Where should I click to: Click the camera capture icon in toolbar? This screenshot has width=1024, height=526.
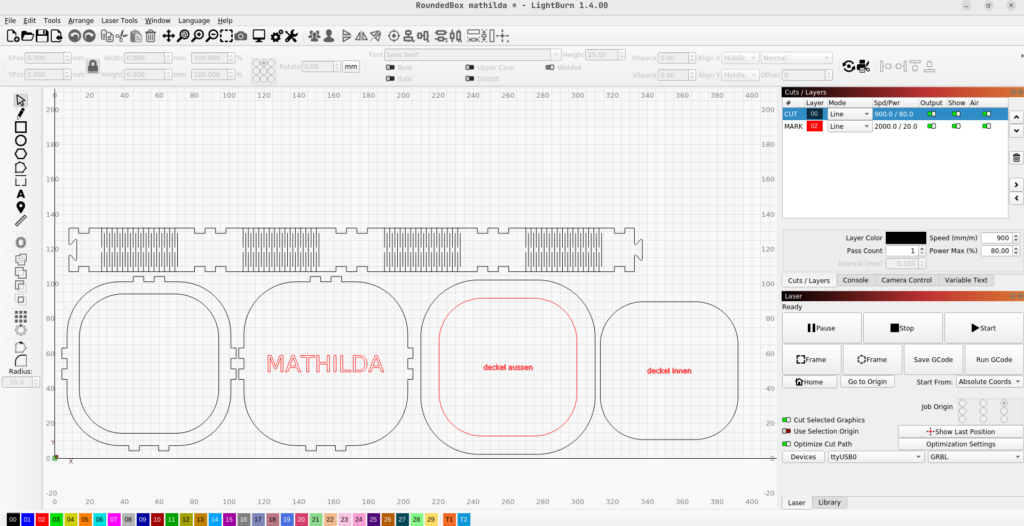(240, 36)
